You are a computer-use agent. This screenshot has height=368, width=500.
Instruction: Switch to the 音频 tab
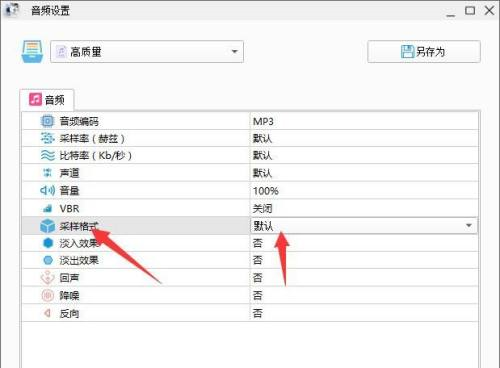[47, 100]
